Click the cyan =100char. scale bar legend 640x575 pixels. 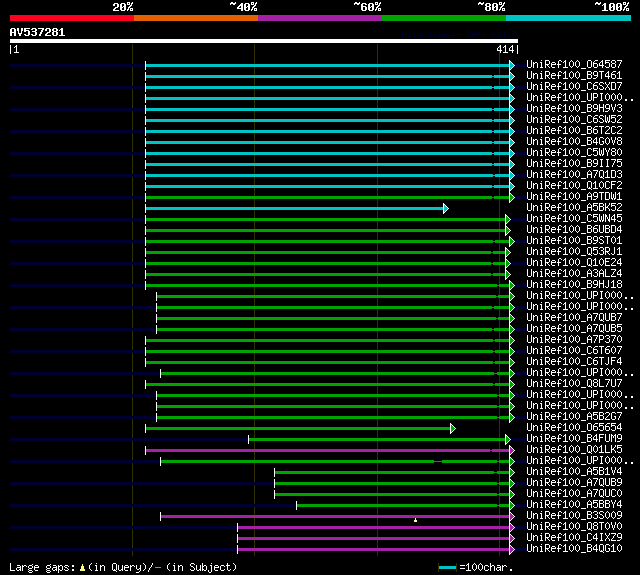[x=448, y=567]
